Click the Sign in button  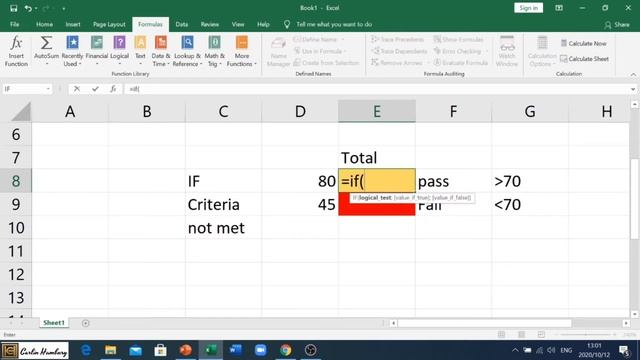point(528,8)
